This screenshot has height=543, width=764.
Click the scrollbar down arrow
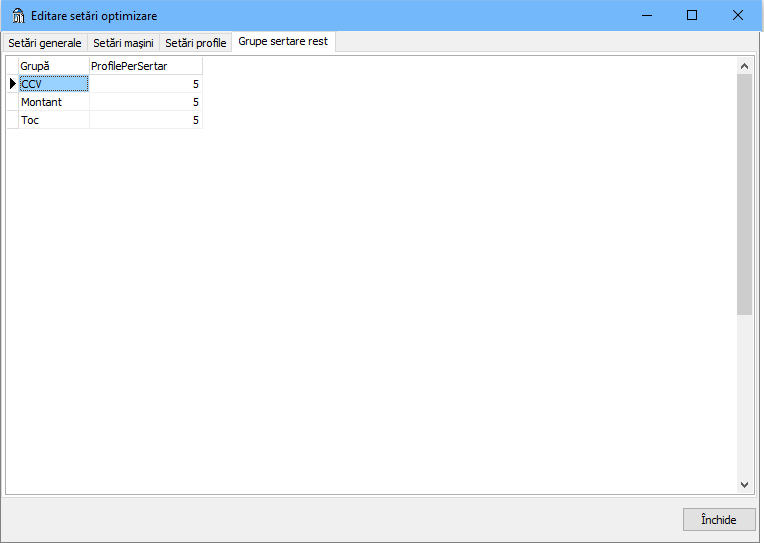click(744, 484)
